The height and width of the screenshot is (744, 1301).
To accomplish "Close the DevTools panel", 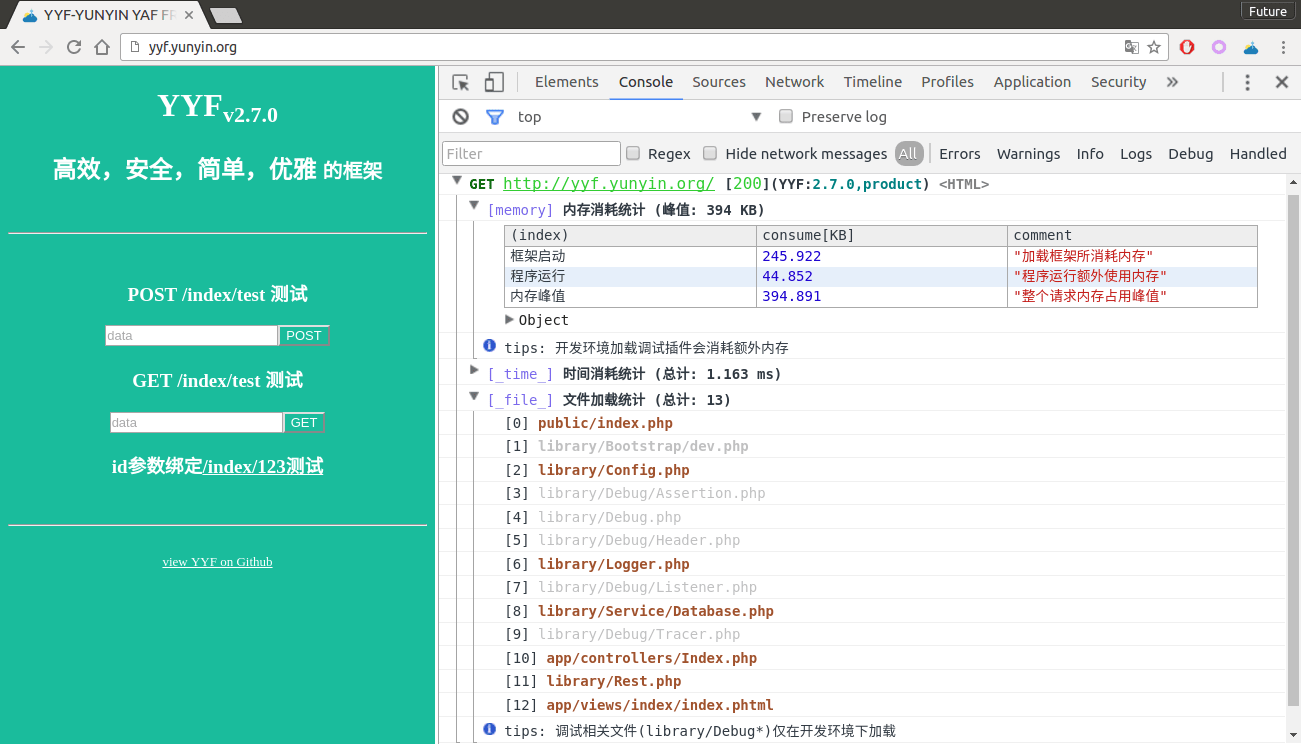I will tap(1281, 82).
